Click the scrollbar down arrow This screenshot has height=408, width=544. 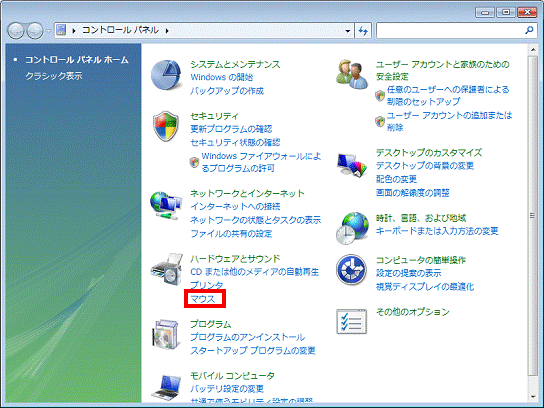point(533,397)
